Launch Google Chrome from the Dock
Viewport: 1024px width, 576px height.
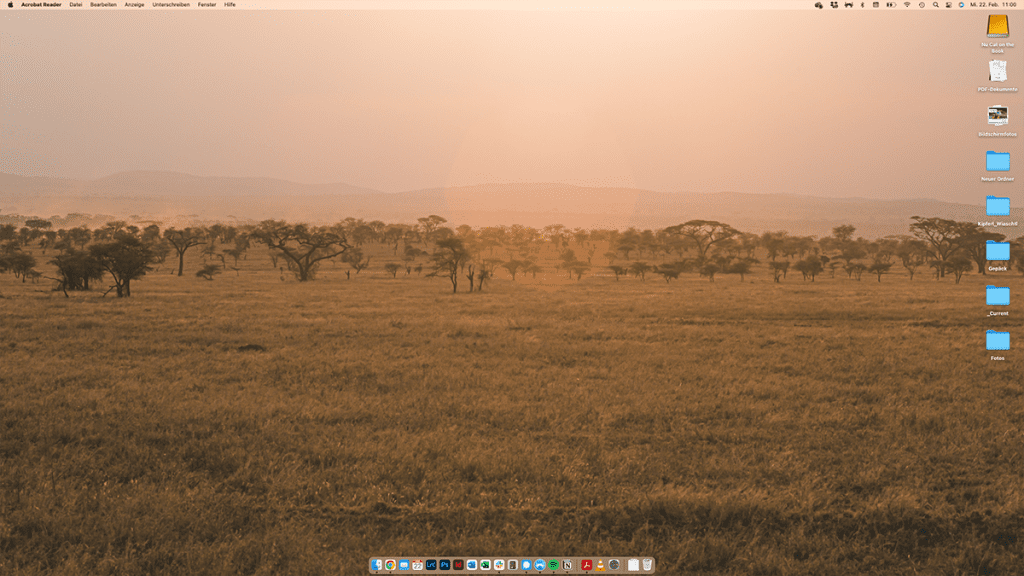[x=390, y=565]
